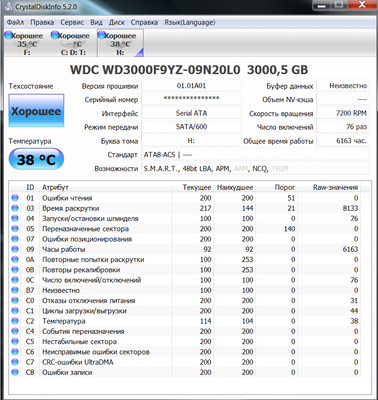Open the Сервис menu
Image resolution: width=378 pixels, height=400 pixels.
pos(72,23)
